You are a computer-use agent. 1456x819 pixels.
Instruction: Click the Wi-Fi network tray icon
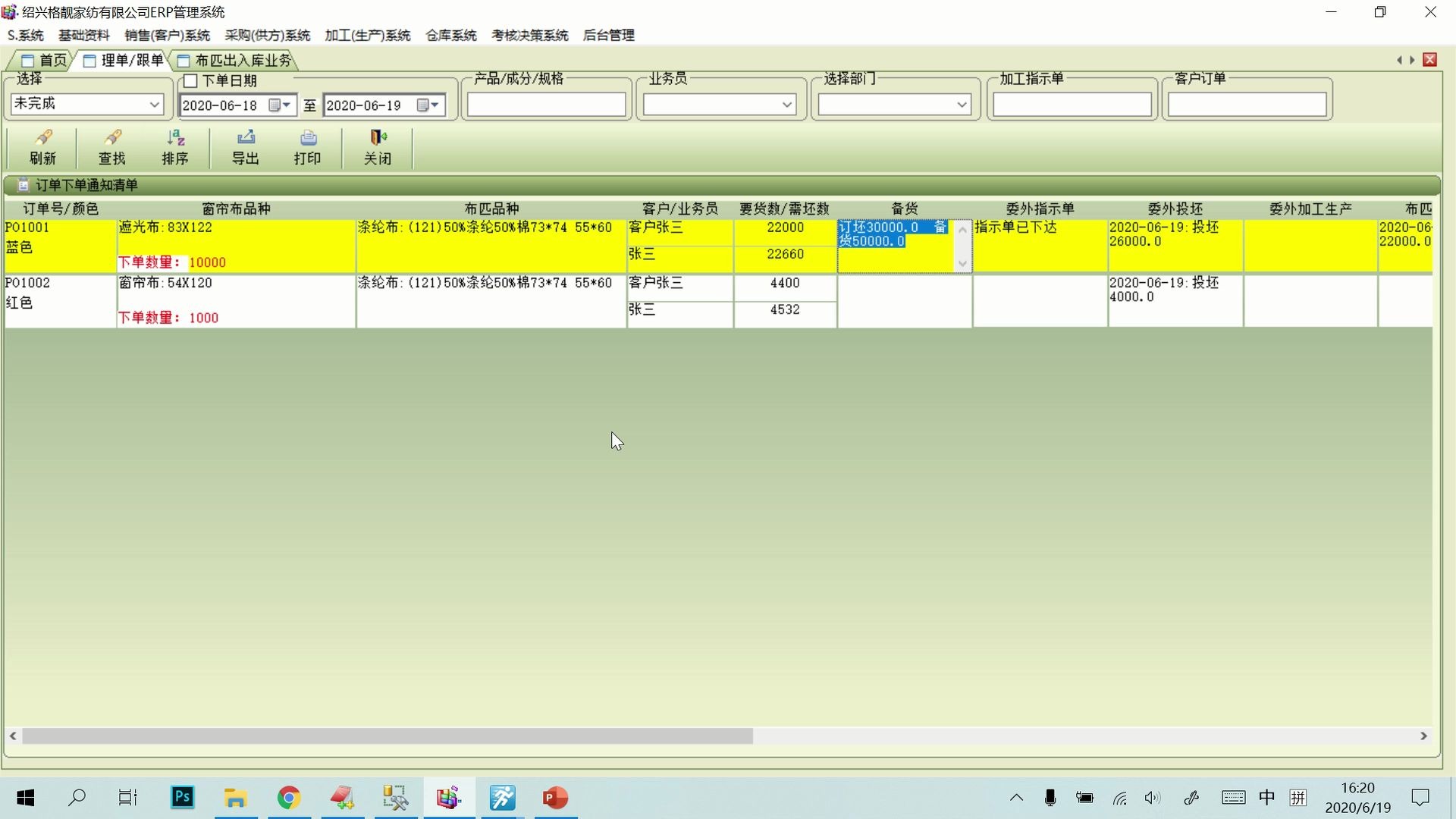pyautogui.click(x=1120, y=798)
